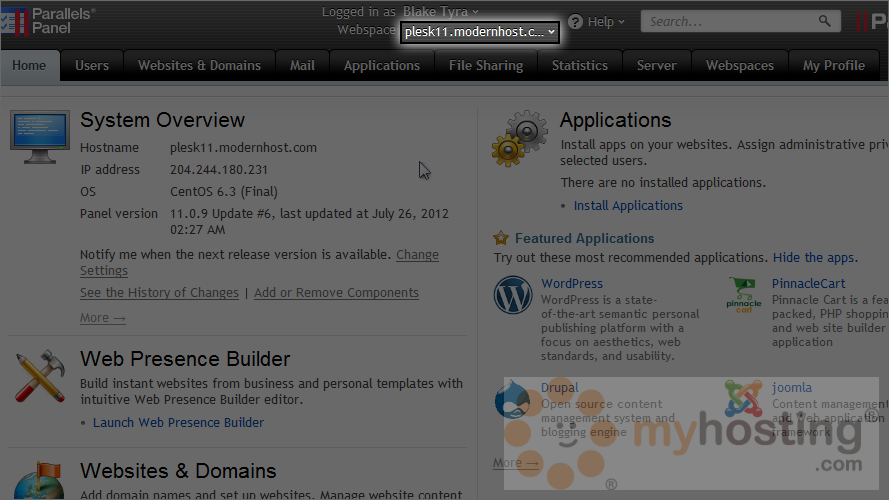Click the Help question mark icon

[x=575, y=22]
